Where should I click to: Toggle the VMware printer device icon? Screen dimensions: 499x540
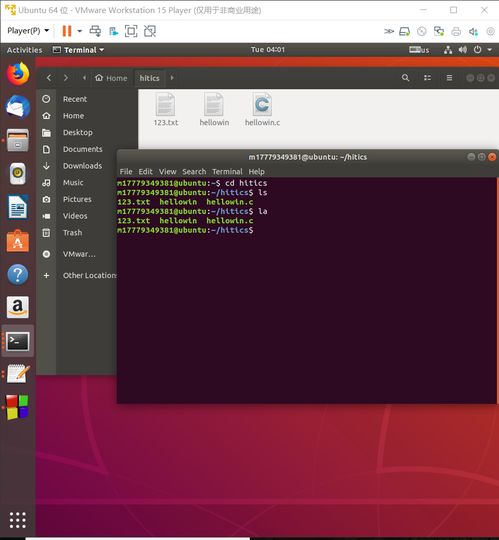(x=456, y=32)
